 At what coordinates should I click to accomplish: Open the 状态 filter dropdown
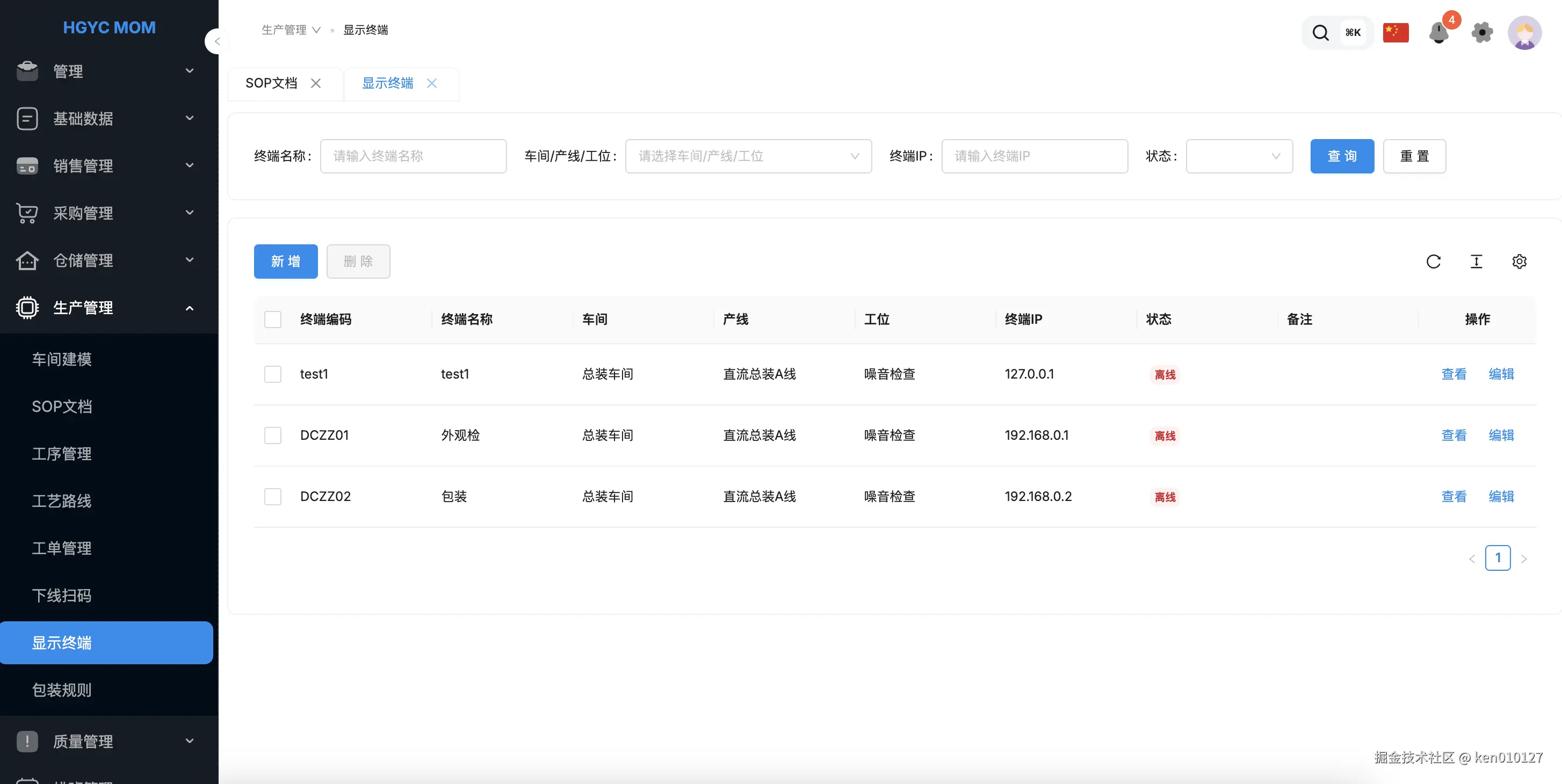[x=1239, y=156]
